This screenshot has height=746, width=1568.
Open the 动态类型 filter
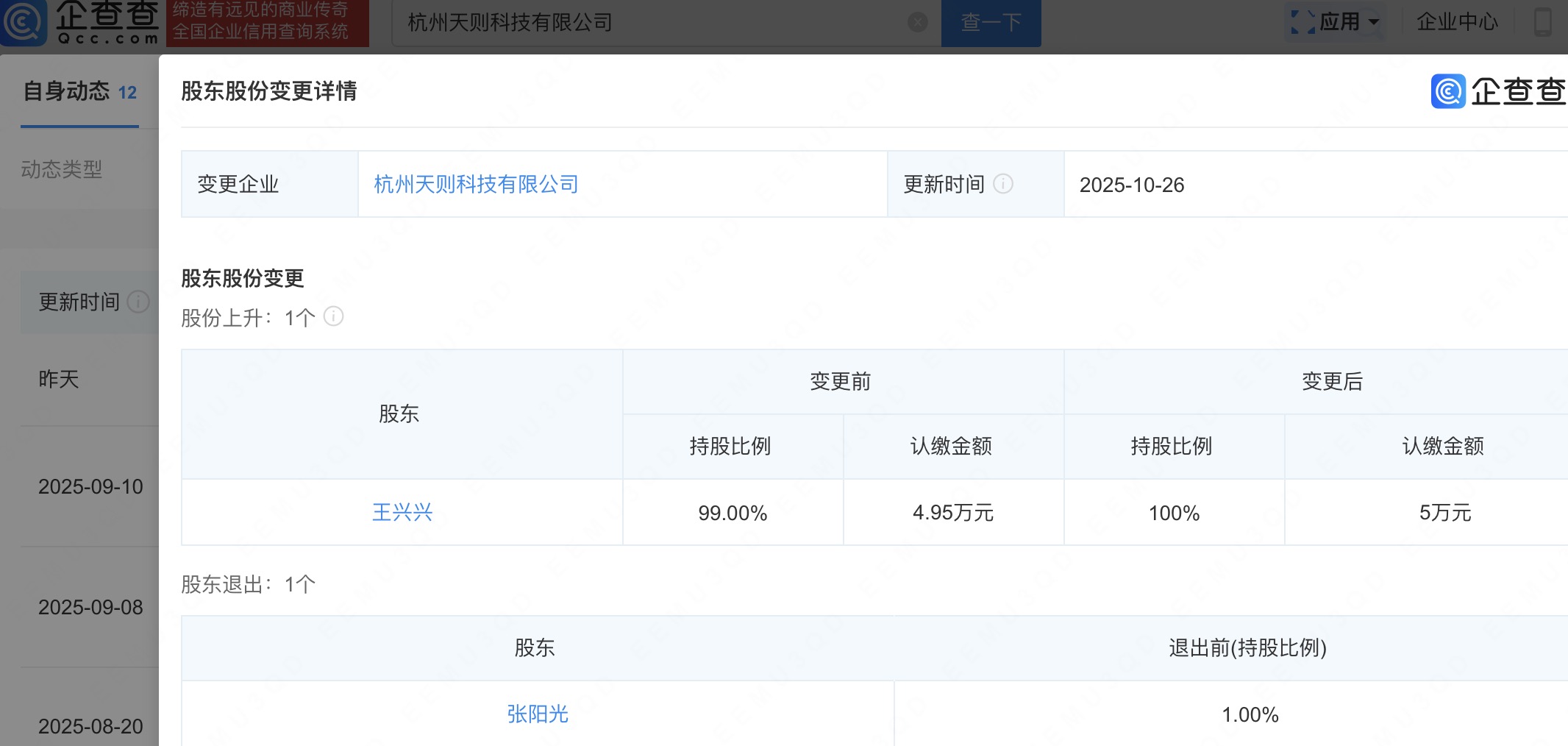[x=62, y=169]
